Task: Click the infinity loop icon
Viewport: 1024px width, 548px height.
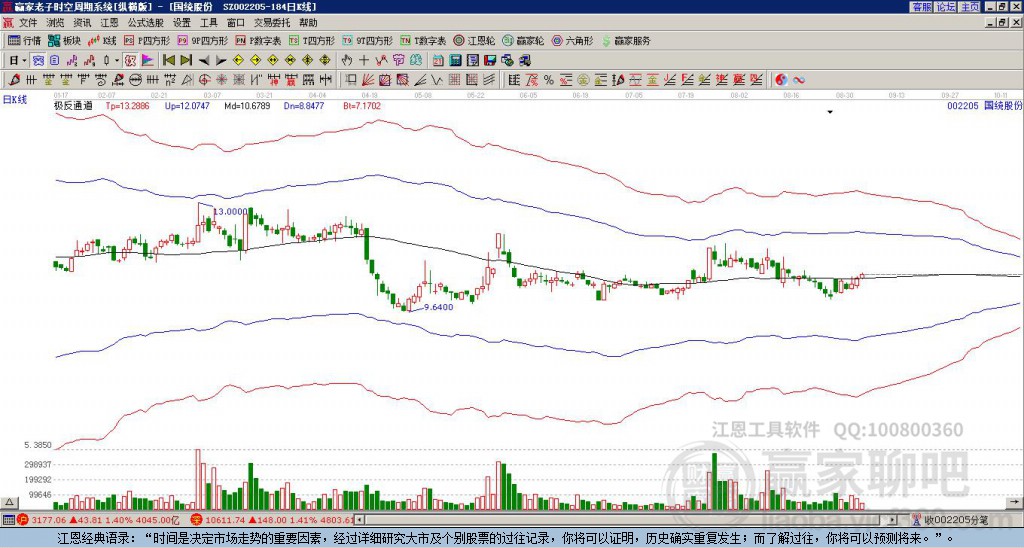Action: tap(799, 80)
